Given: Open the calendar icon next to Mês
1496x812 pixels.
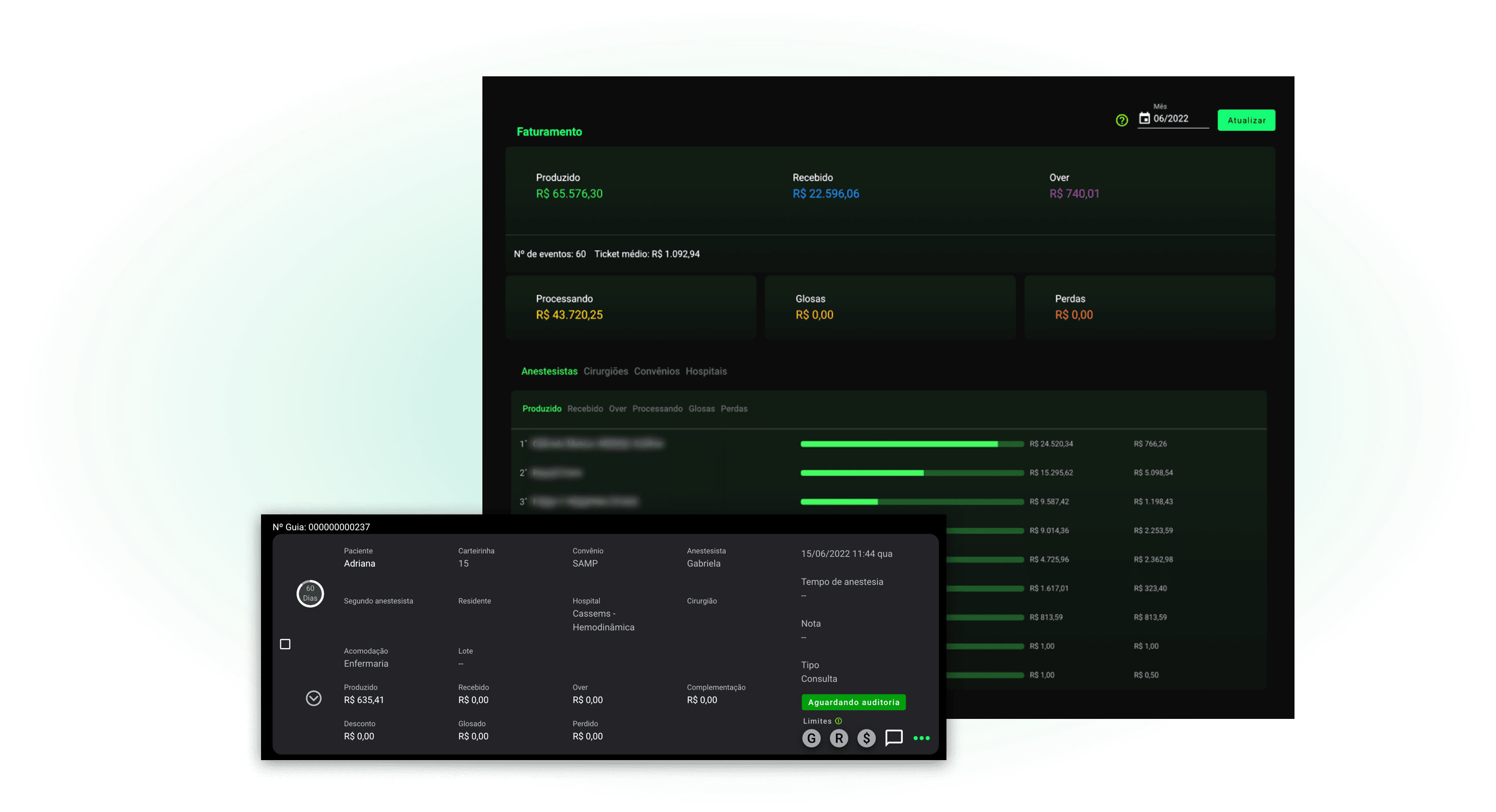Looking at the screenshot, I should pyautogui.click(x=1144, y=119).
